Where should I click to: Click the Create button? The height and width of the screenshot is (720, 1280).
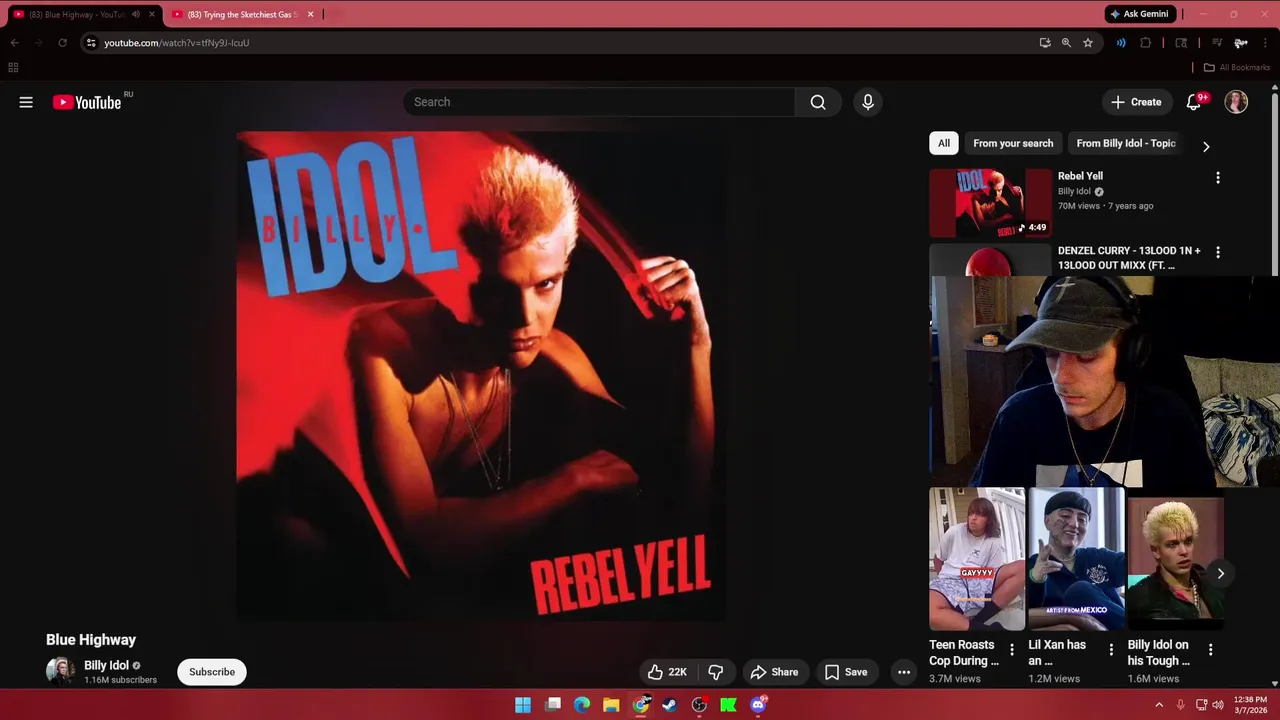1136,102
